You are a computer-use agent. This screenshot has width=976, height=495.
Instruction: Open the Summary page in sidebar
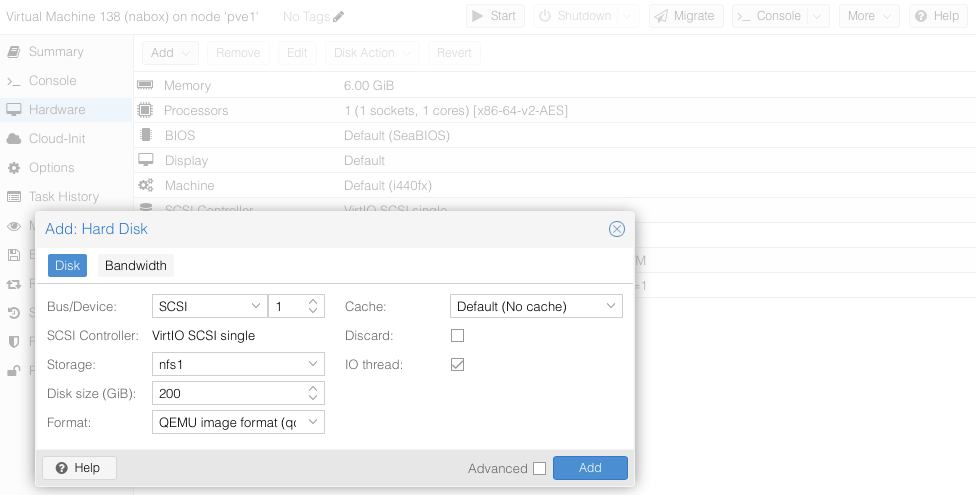click(x=56, y=52)
